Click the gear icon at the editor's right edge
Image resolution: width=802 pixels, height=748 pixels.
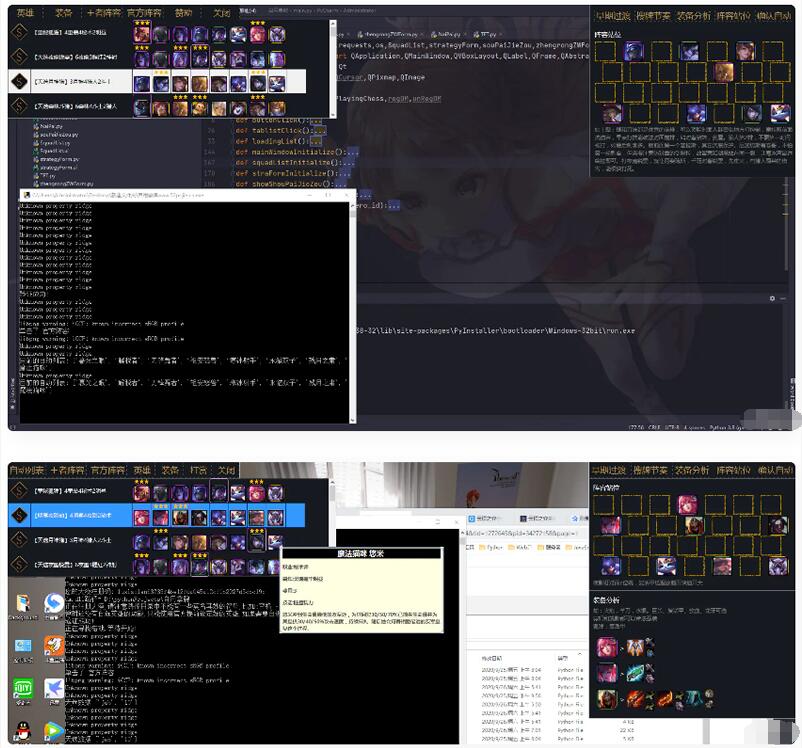click(772, 298)
